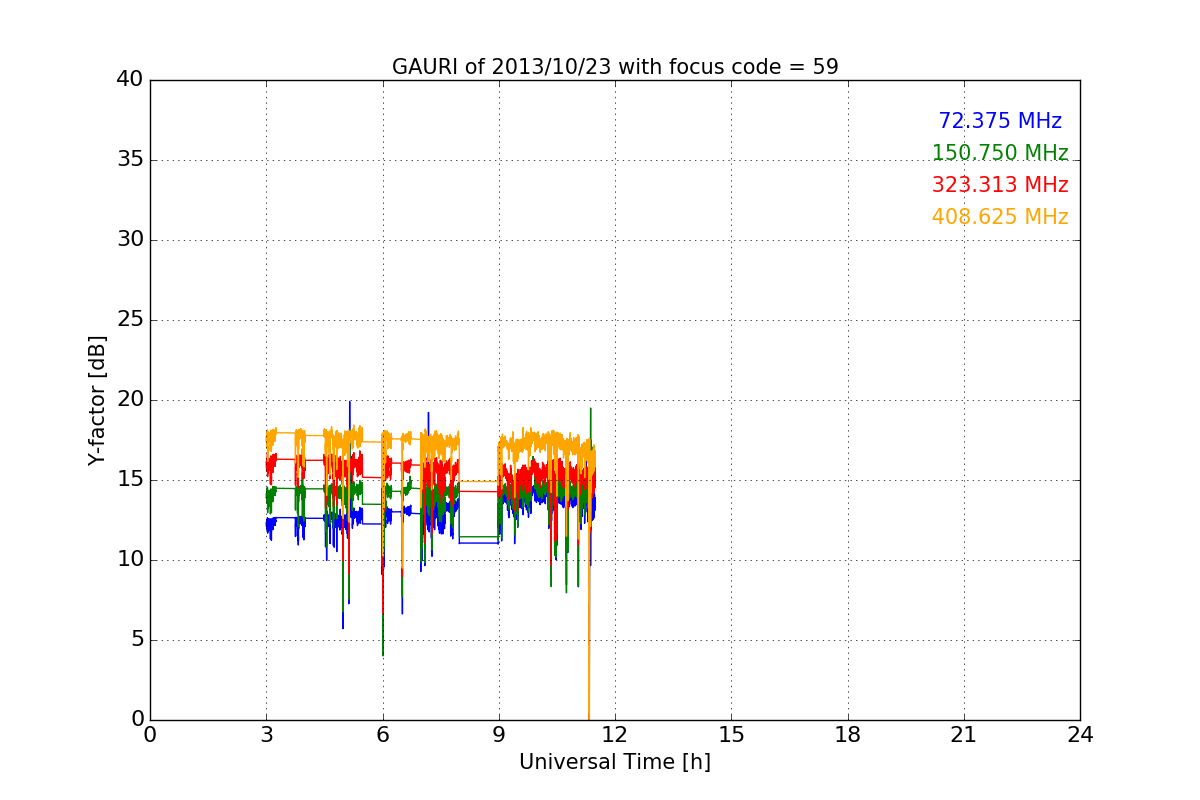Click the x-axis tick label 12
This screenshot has height=800, width=1200.
tap(615, 735)
